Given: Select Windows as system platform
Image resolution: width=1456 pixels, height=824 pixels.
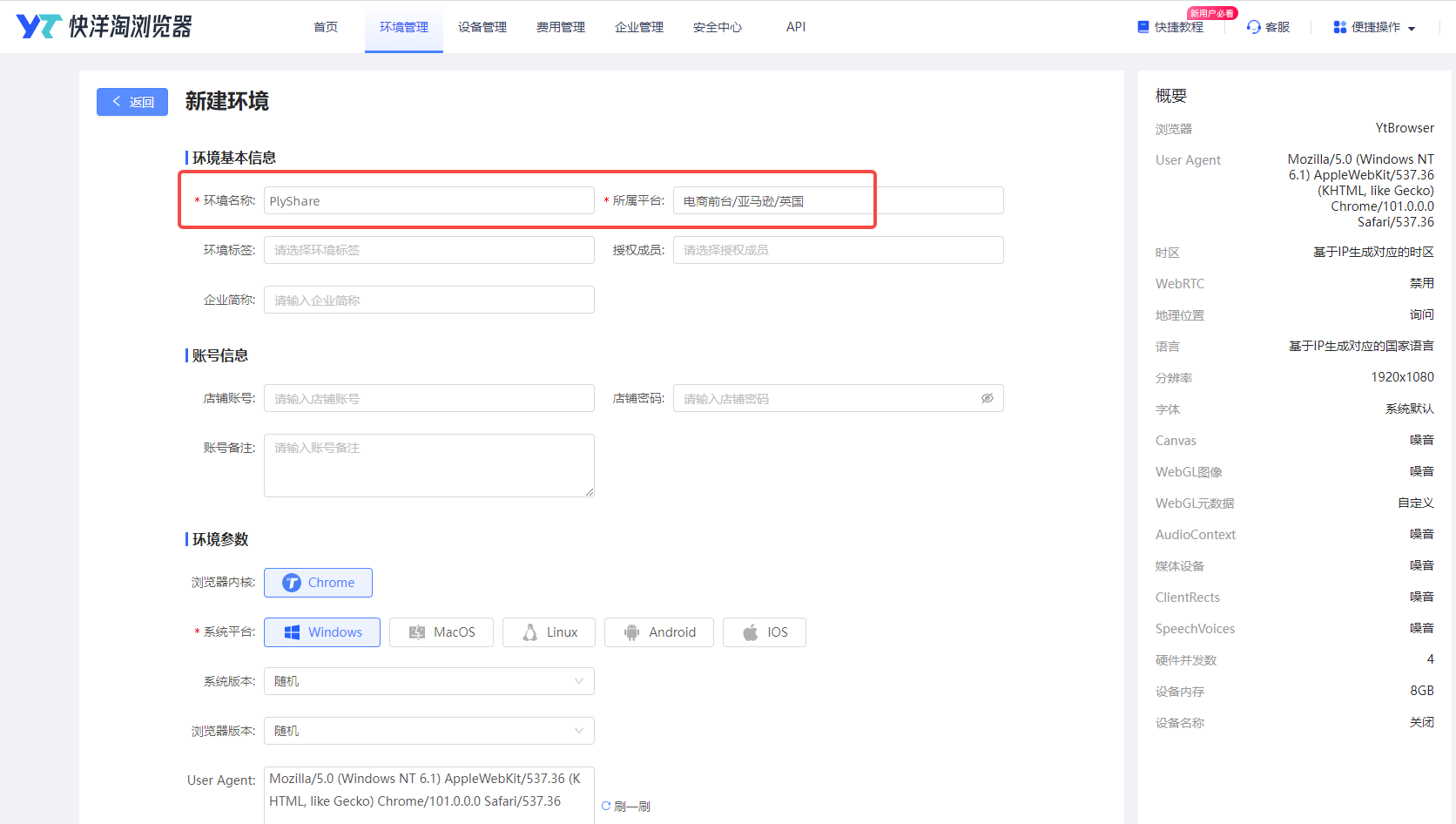Looking at the screenshot, I should (x=322, y=632).
